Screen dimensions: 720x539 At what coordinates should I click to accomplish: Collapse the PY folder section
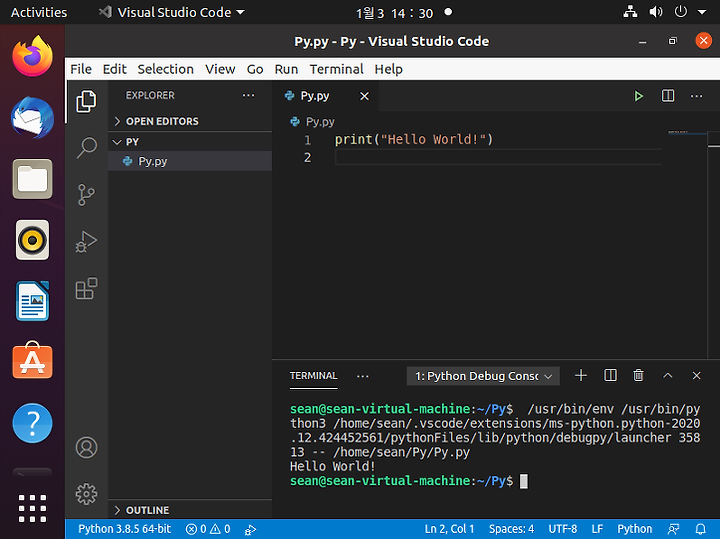[190, 142]
